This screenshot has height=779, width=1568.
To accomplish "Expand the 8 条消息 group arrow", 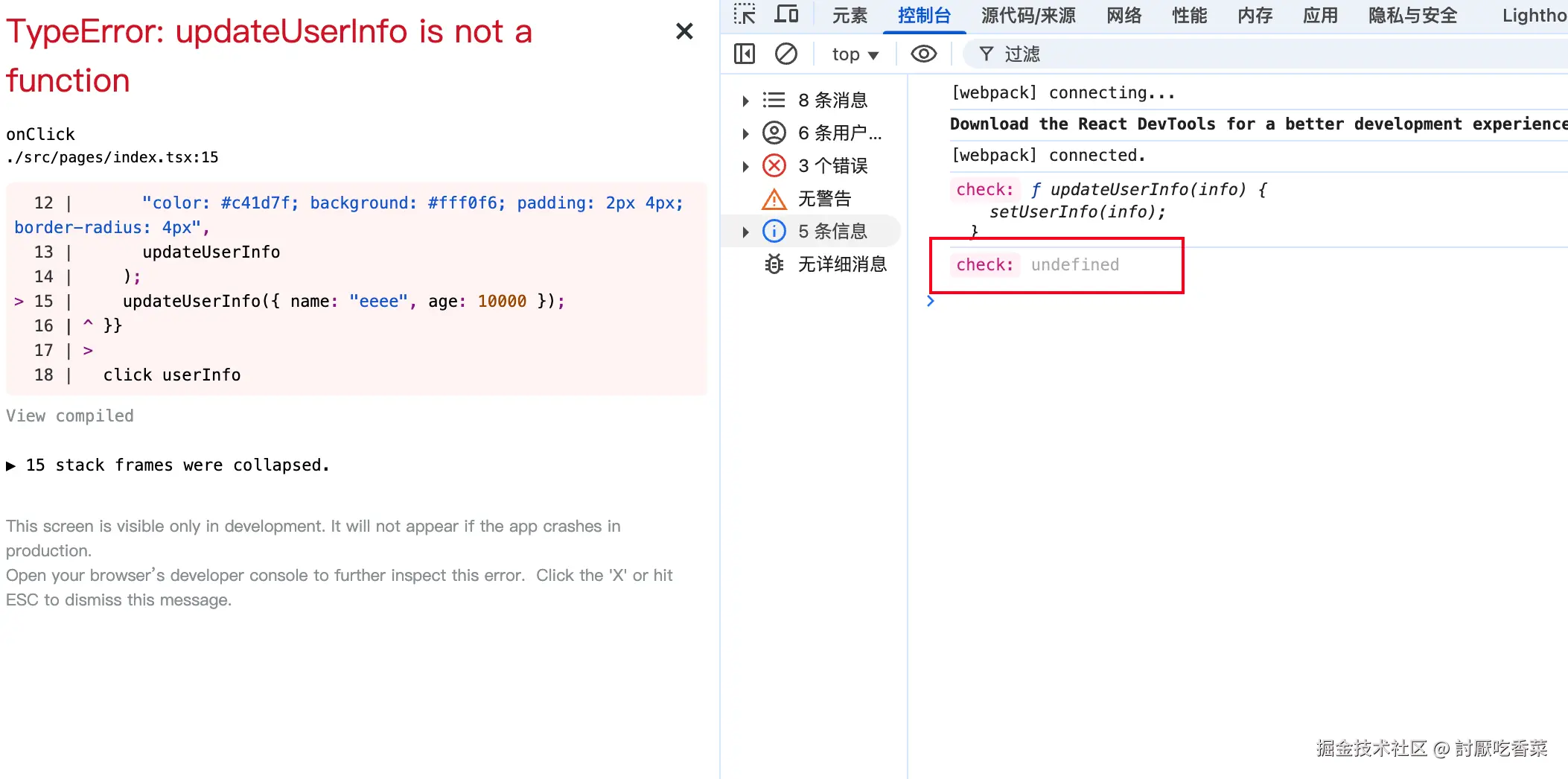I will click(745, 101).
